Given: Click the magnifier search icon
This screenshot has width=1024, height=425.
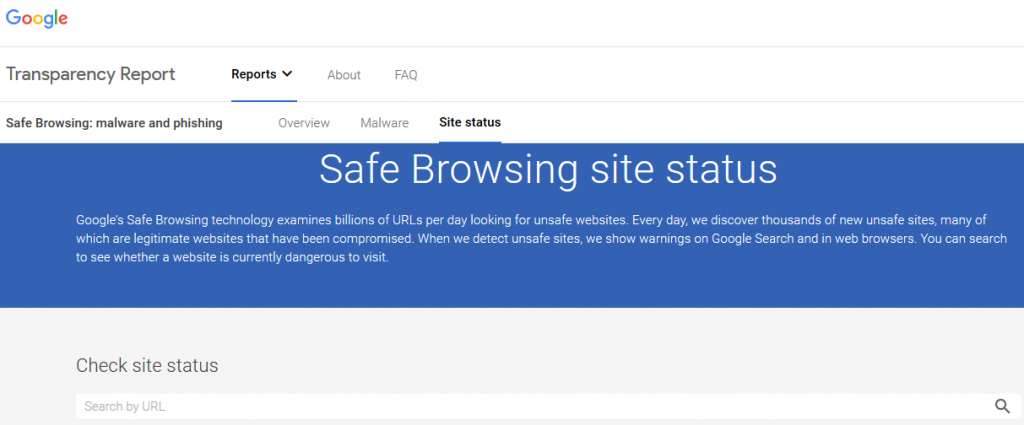Looking at the screenshot, I should click(1002, 406).
